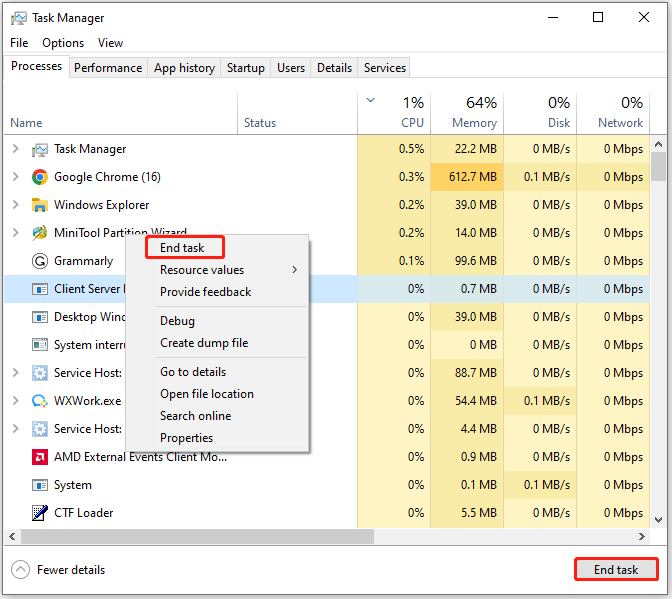Screen dimensions: 672x599
Task: Click the Desktop Window Manager icon
Action: 40,317
